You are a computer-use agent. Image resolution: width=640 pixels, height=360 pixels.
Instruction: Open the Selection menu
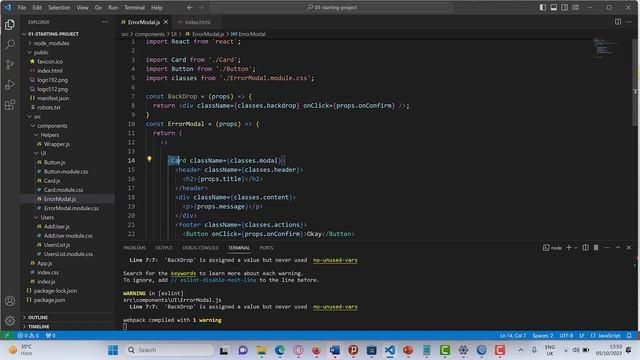[x=59, y=7]
